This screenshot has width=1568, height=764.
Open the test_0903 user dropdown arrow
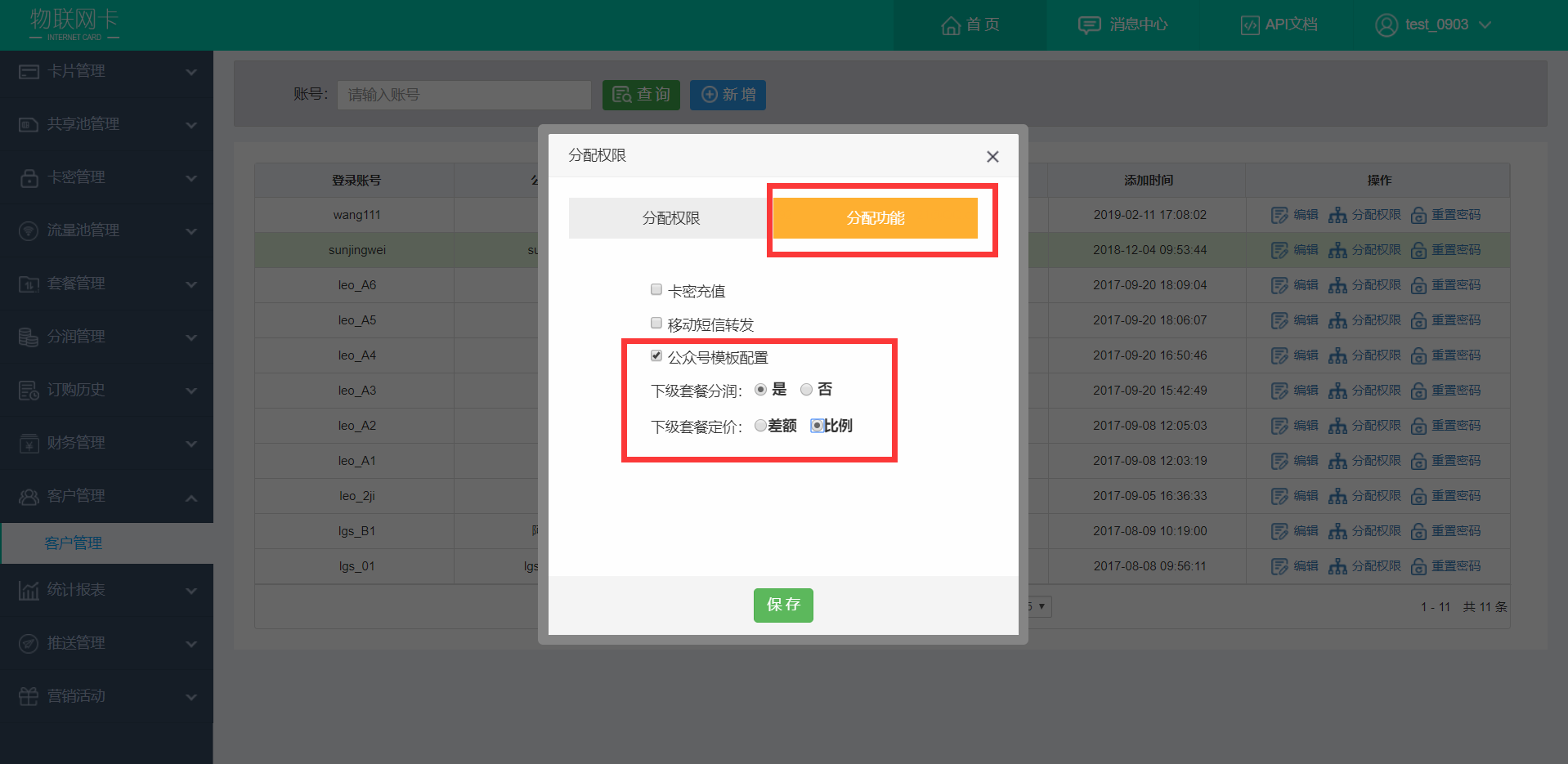click(1485, 25)
